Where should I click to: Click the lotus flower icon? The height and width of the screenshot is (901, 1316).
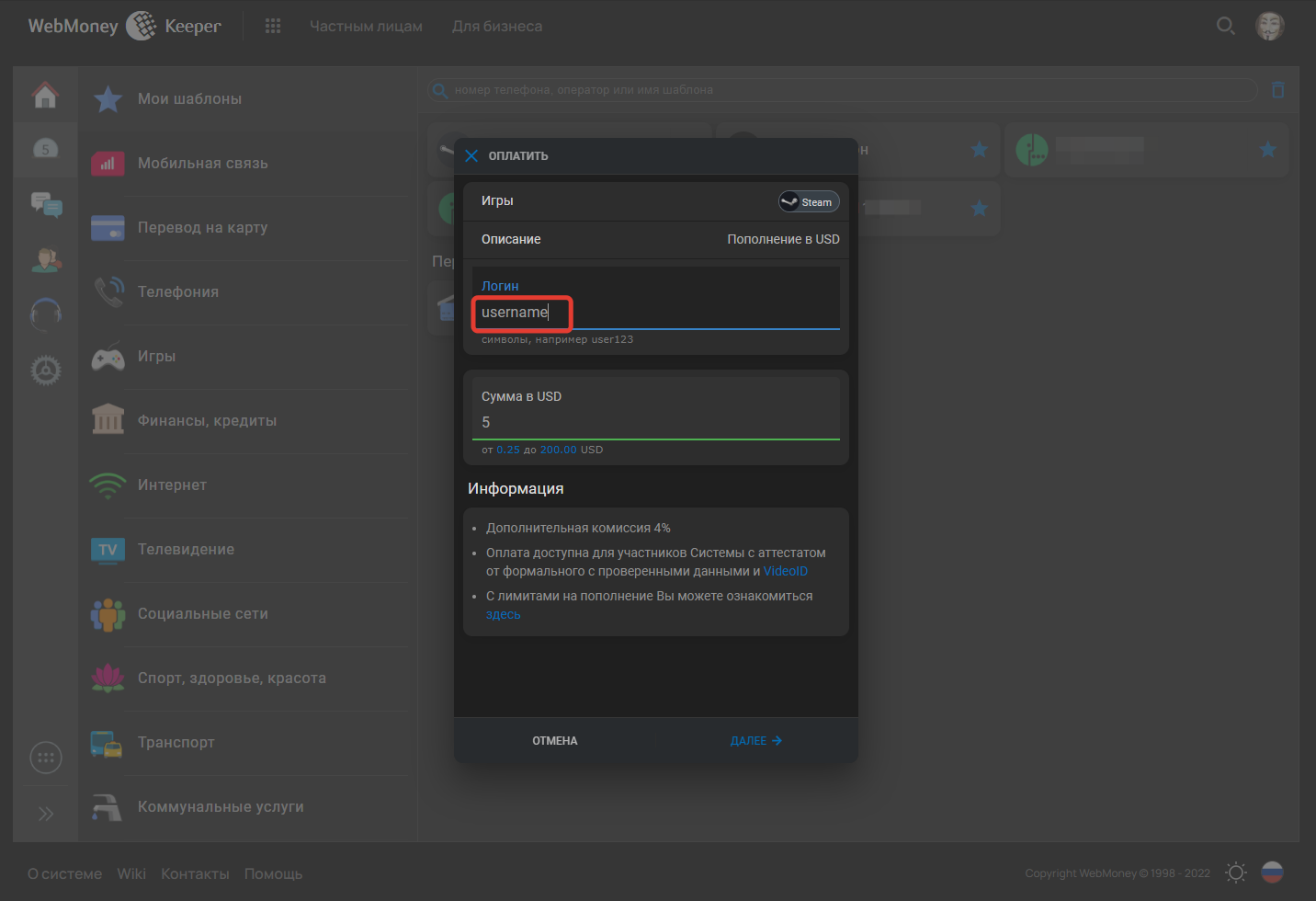pos(108,678)
